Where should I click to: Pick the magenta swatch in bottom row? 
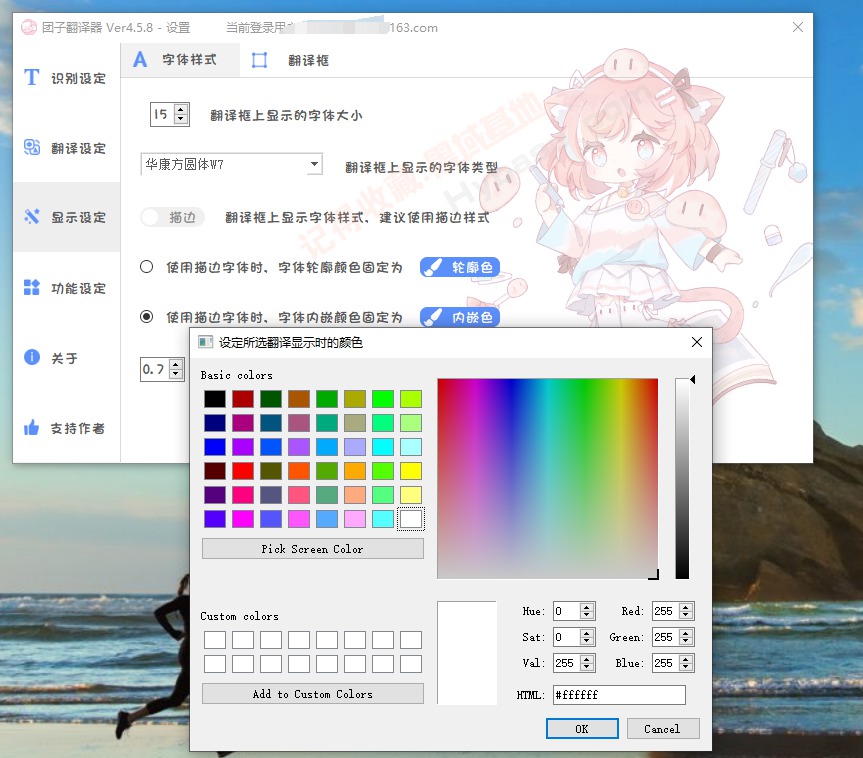click(x=243, y=519)
